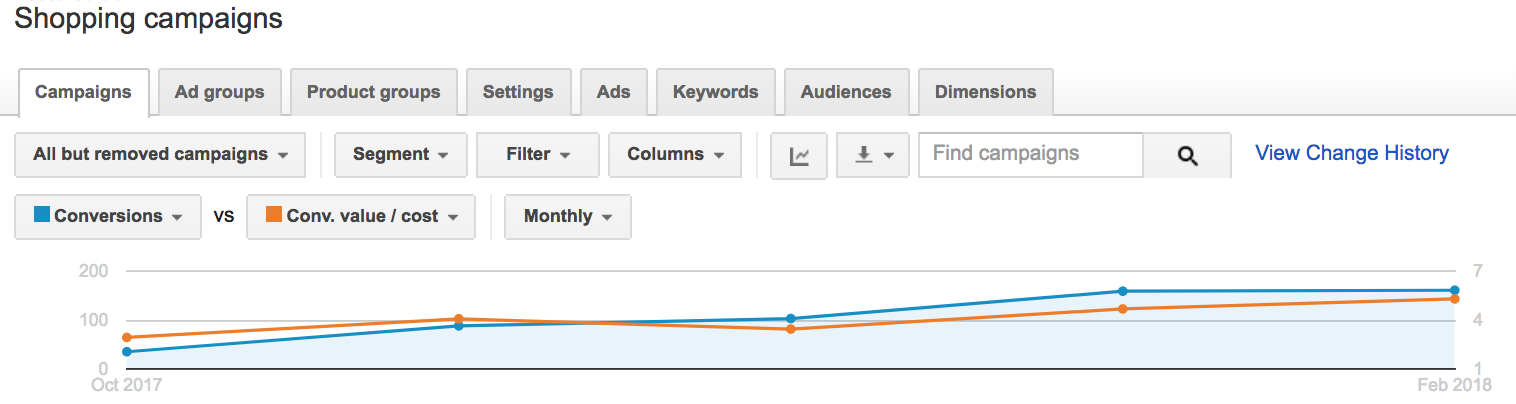
Task: Expand the All but removed campaigns dropdown
Action: (160, 155)
